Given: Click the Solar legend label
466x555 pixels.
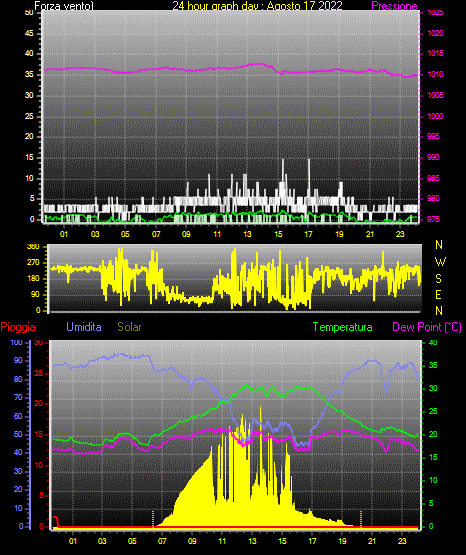Looking at the screenshot, I should (130, 327).
